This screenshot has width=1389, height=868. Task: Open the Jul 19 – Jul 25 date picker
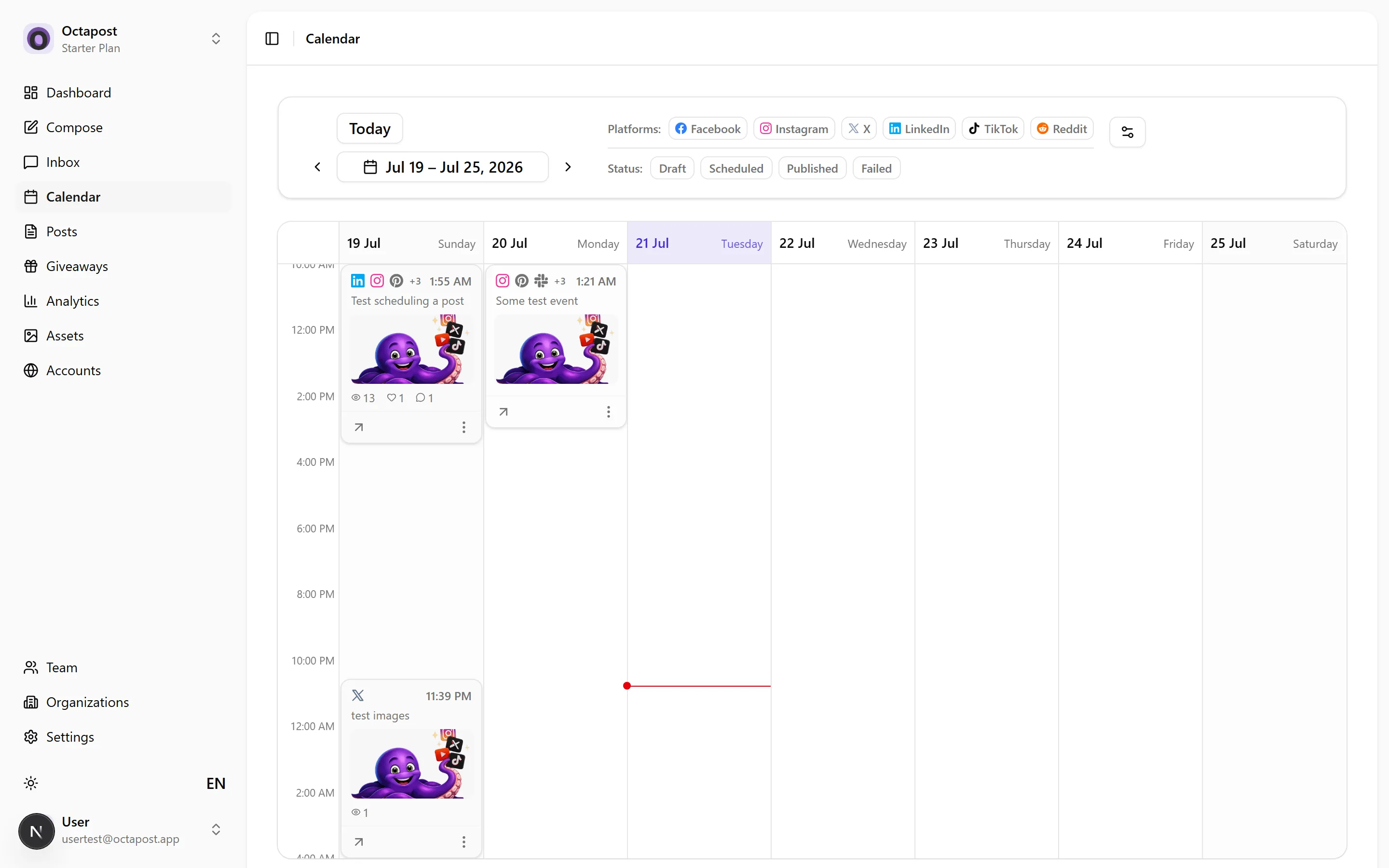coord(443,167)
